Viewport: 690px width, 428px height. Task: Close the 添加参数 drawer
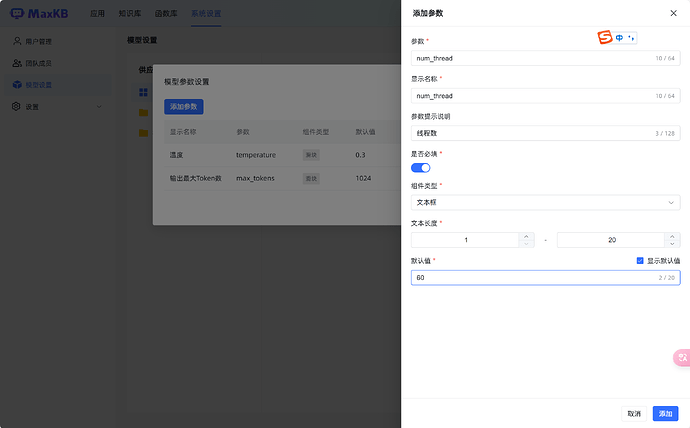673,13
